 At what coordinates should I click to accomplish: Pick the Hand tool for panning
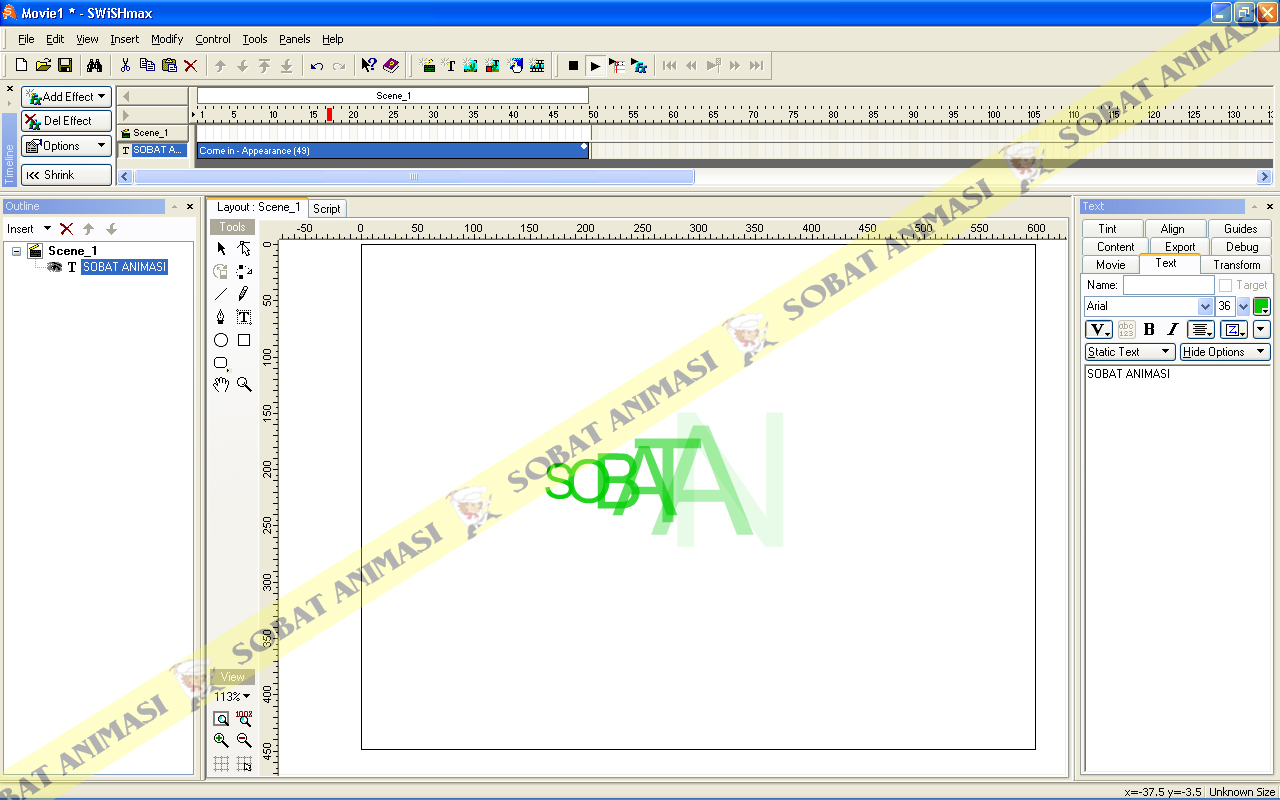click(x=222, y=383)
